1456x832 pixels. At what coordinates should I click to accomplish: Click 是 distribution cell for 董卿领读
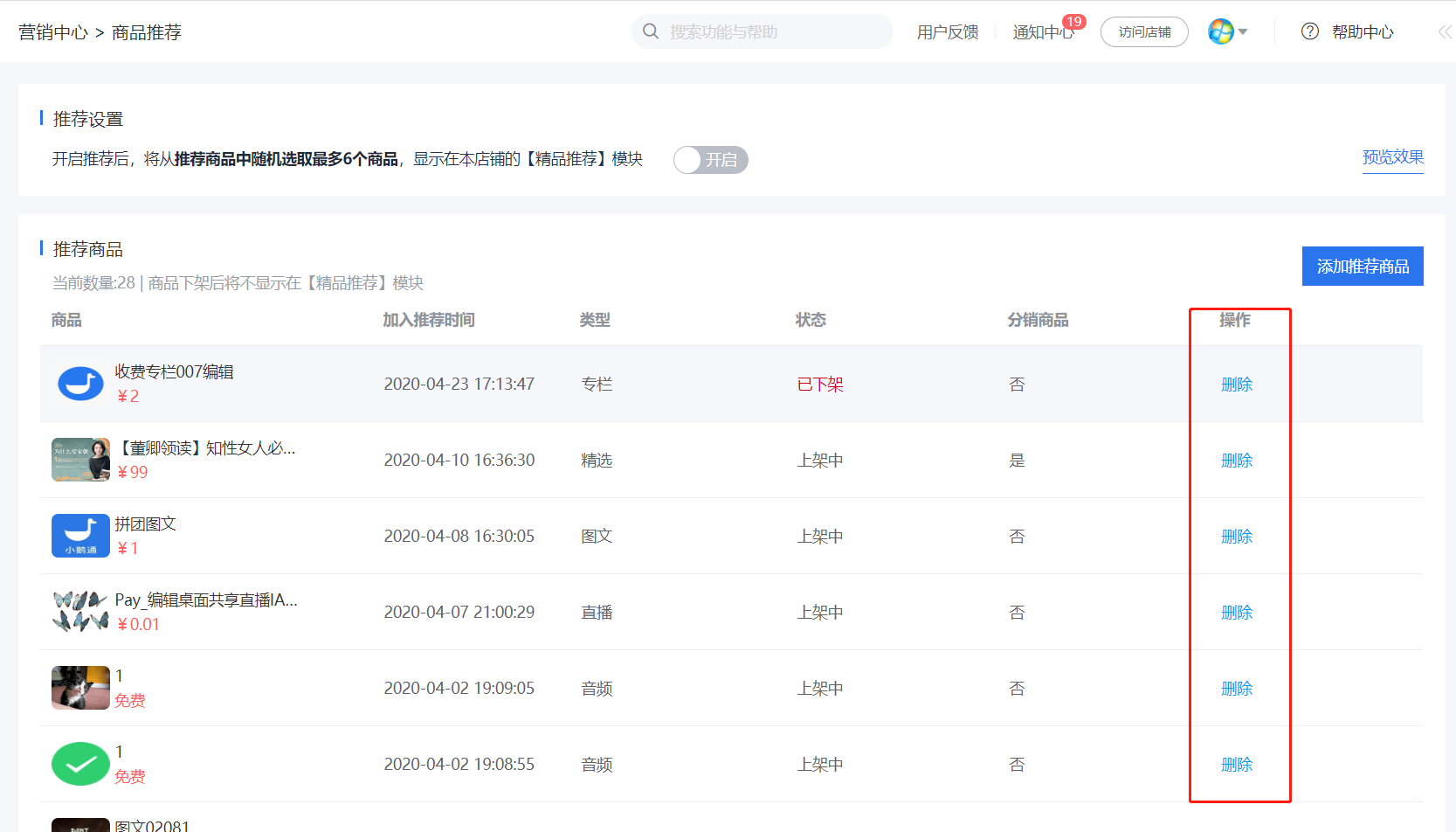tap(1017, 461)
